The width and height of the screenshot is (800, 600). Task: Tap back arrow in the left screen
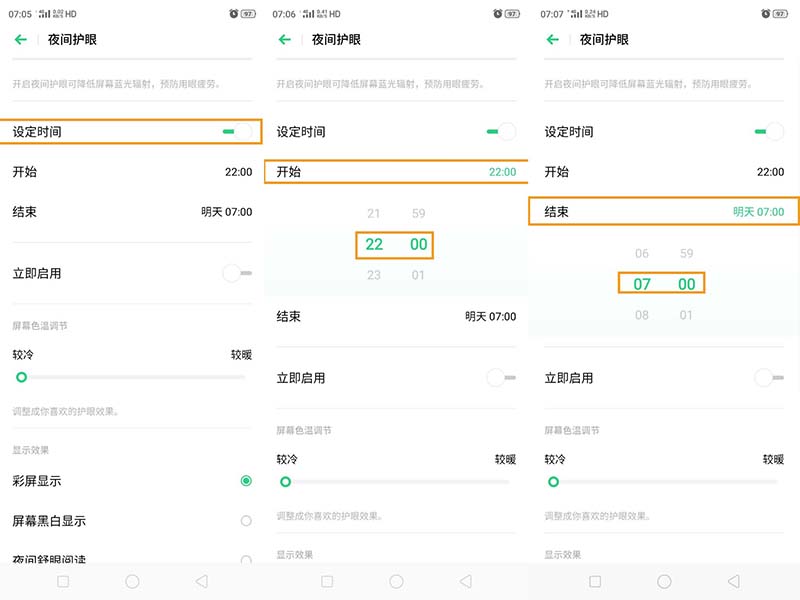pos(20,39)
